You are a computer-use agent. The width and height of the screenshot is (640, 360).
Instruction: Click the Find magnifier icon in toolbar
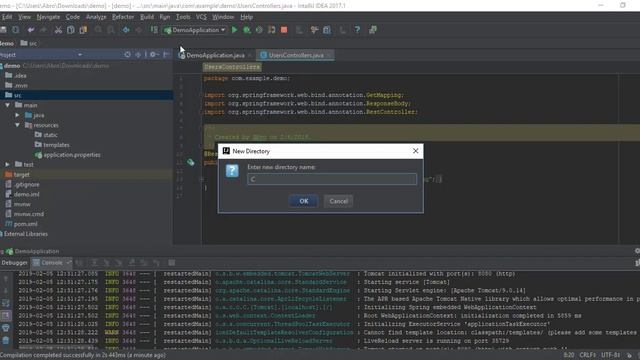tap(98, 30)
